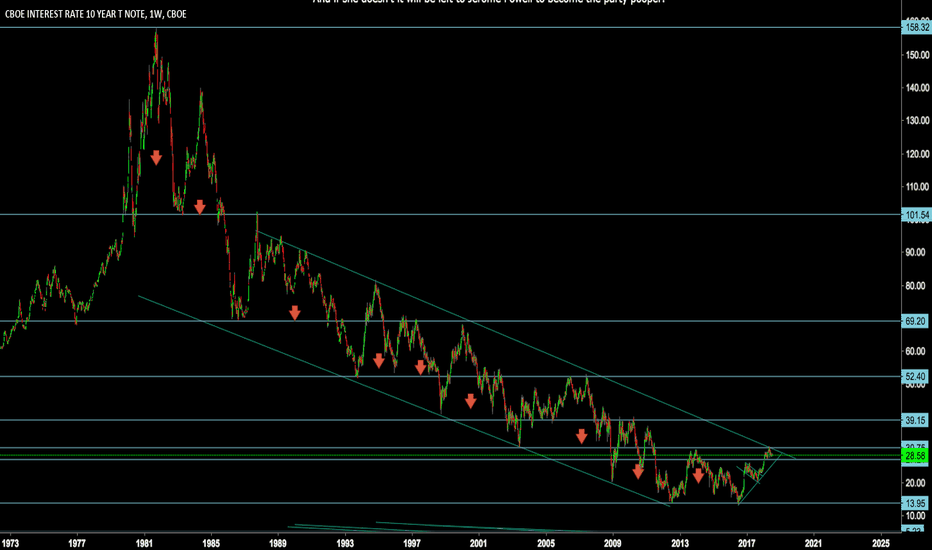Click the 1985 label on time axis
Screen dimensions: 932x550
pyautogui.click(x=211, y=543)
